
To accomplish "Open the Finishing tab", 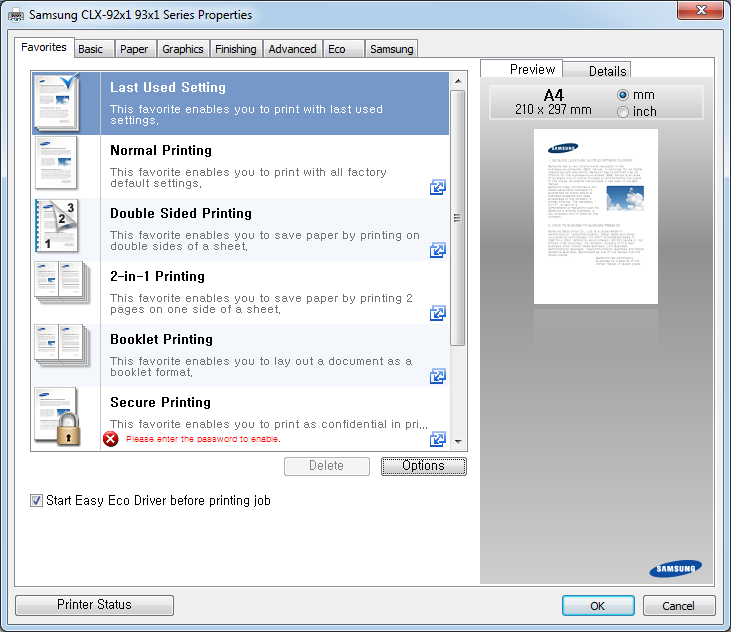I will coord(236,49).
